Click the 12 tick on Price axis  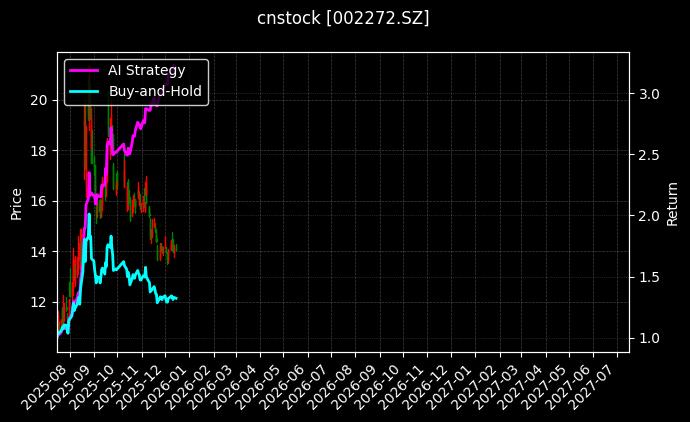coord(39,302)
